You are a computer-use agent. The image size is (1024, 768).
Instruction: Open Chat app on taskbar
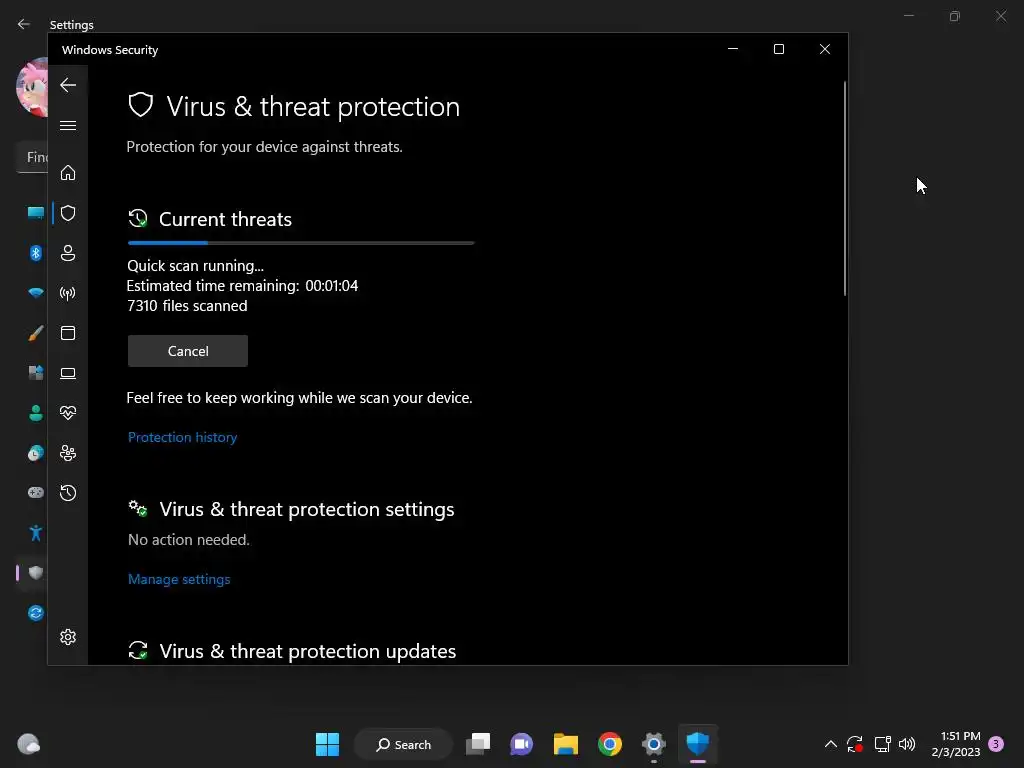(x=521, y=744)
